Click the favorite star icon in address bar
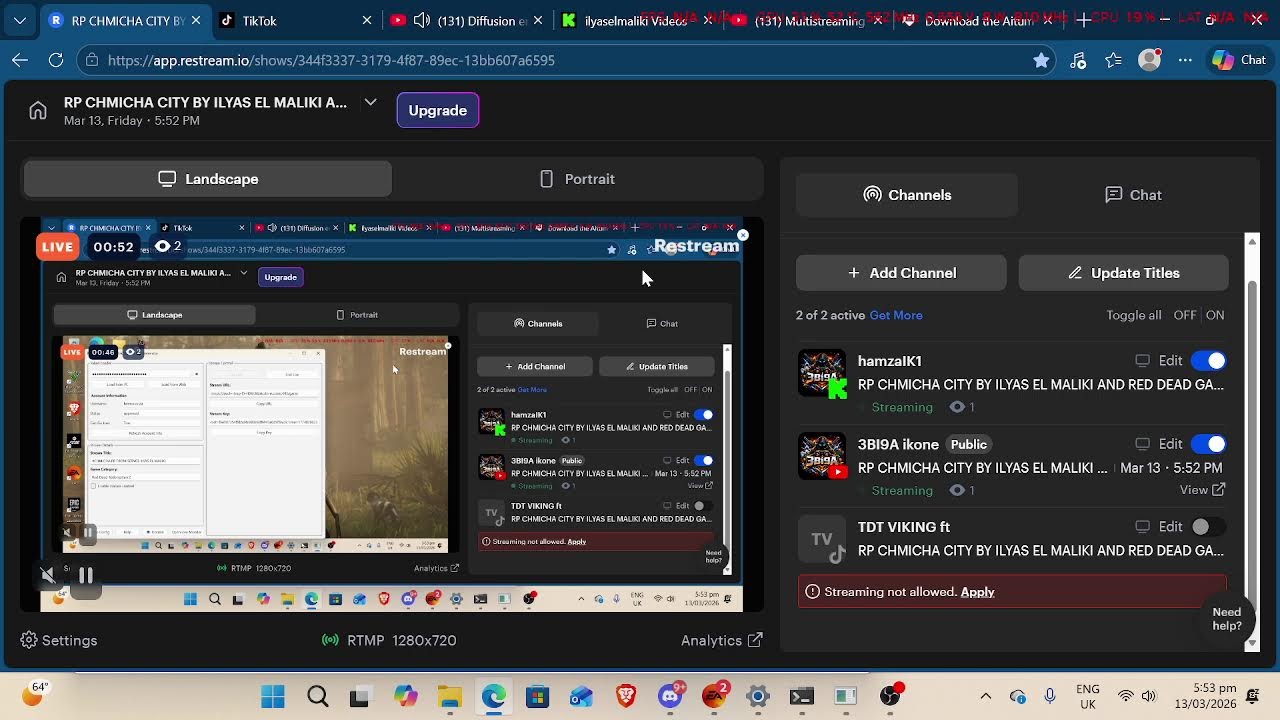Image resolution: width=1280 pixels, height=720 pixels. click(x=1041, y=60)
